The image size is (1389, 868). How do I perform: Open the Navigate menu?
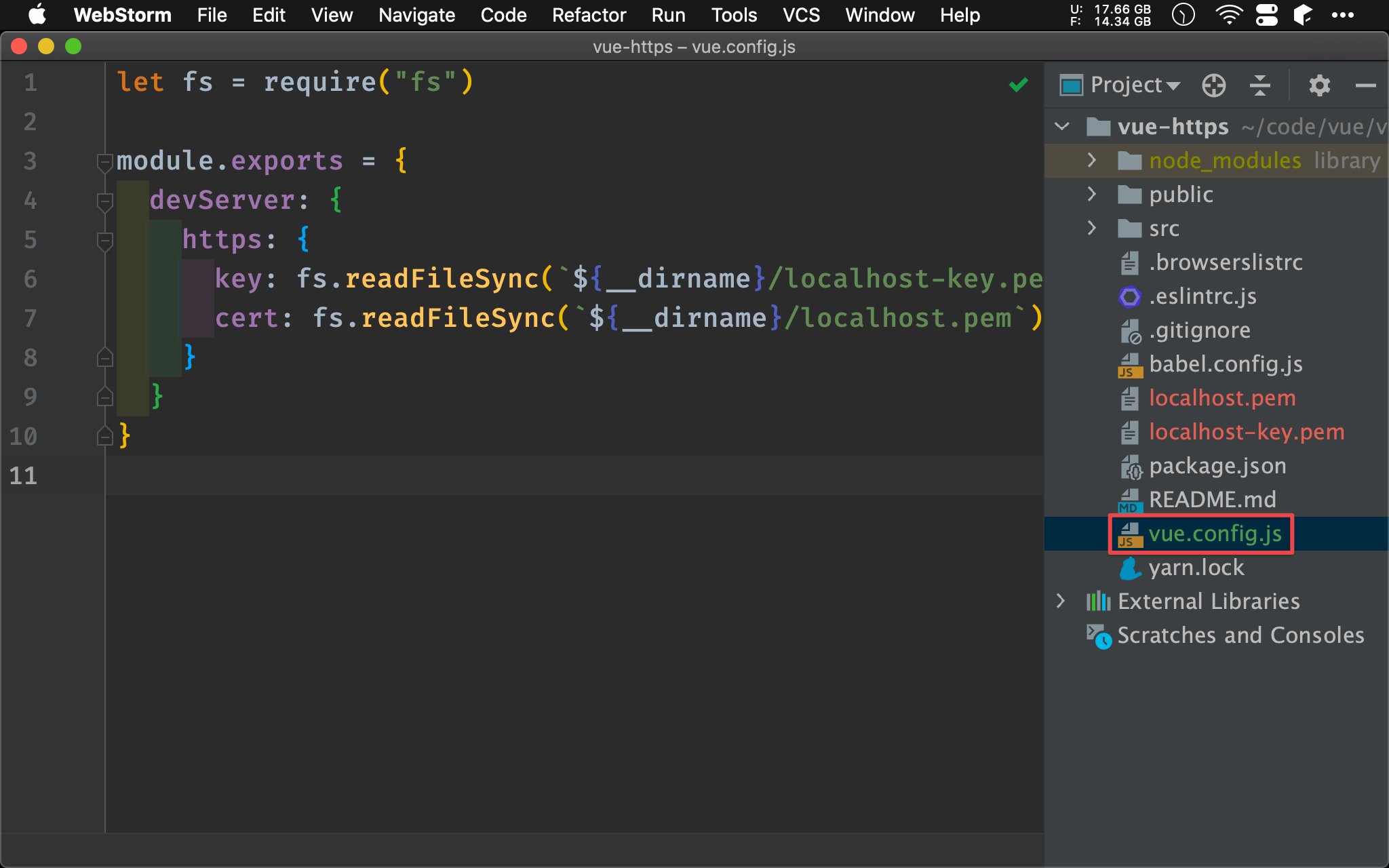(416, 15)
